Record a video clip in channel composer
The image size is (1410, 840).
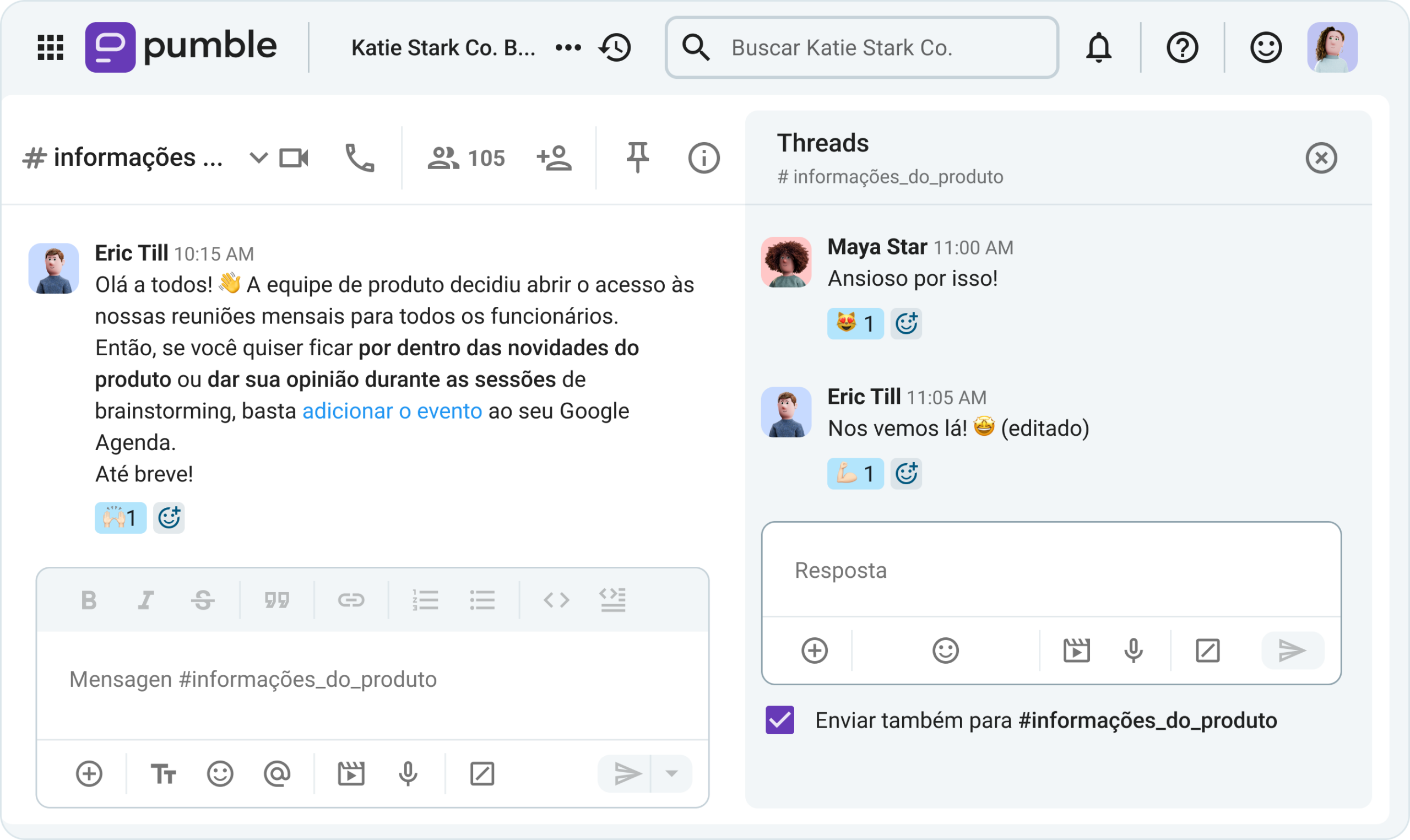point(351,774)
